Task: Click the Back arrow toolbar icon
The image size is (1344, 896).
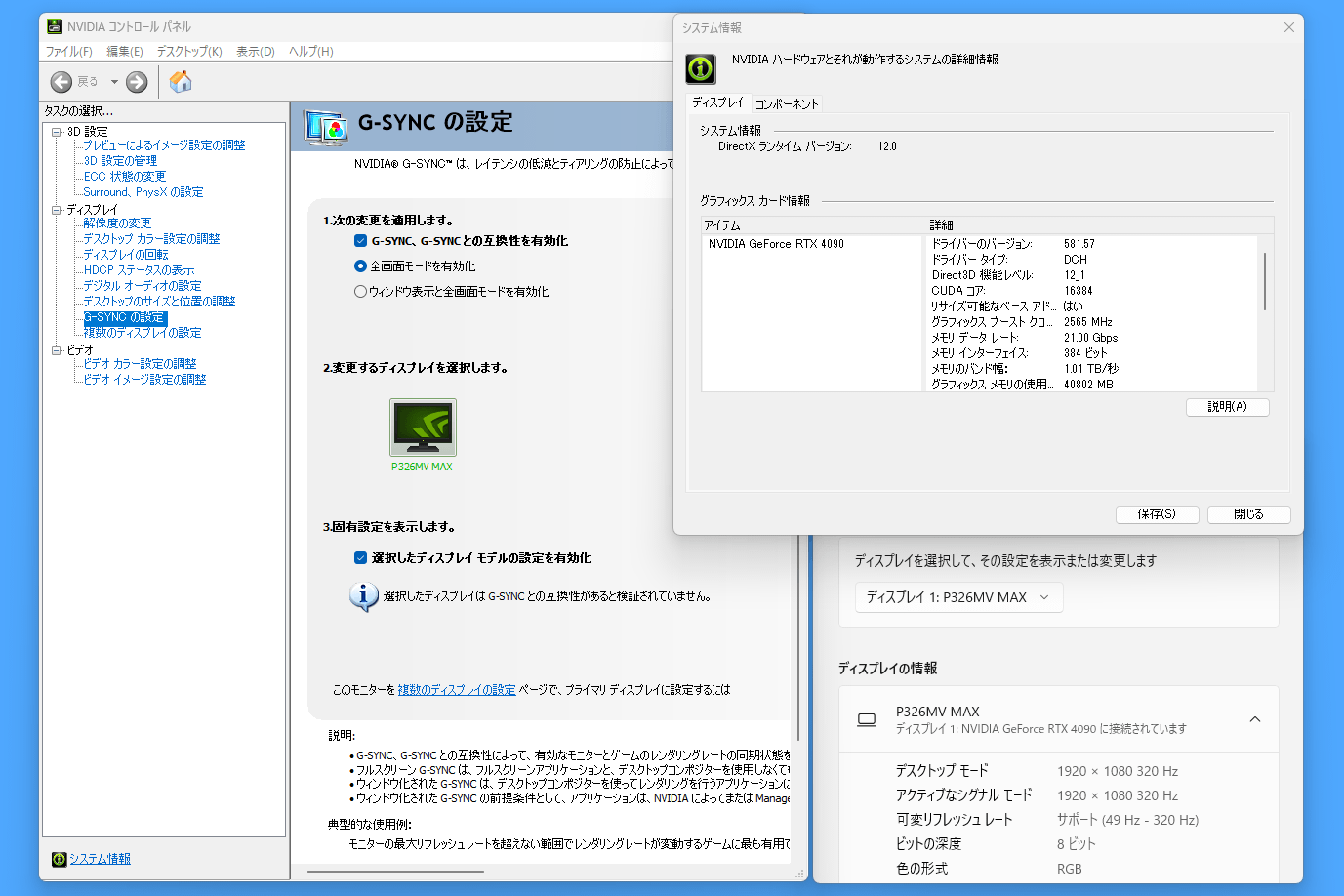Action: pyautogui.click(x=61, y=82)
